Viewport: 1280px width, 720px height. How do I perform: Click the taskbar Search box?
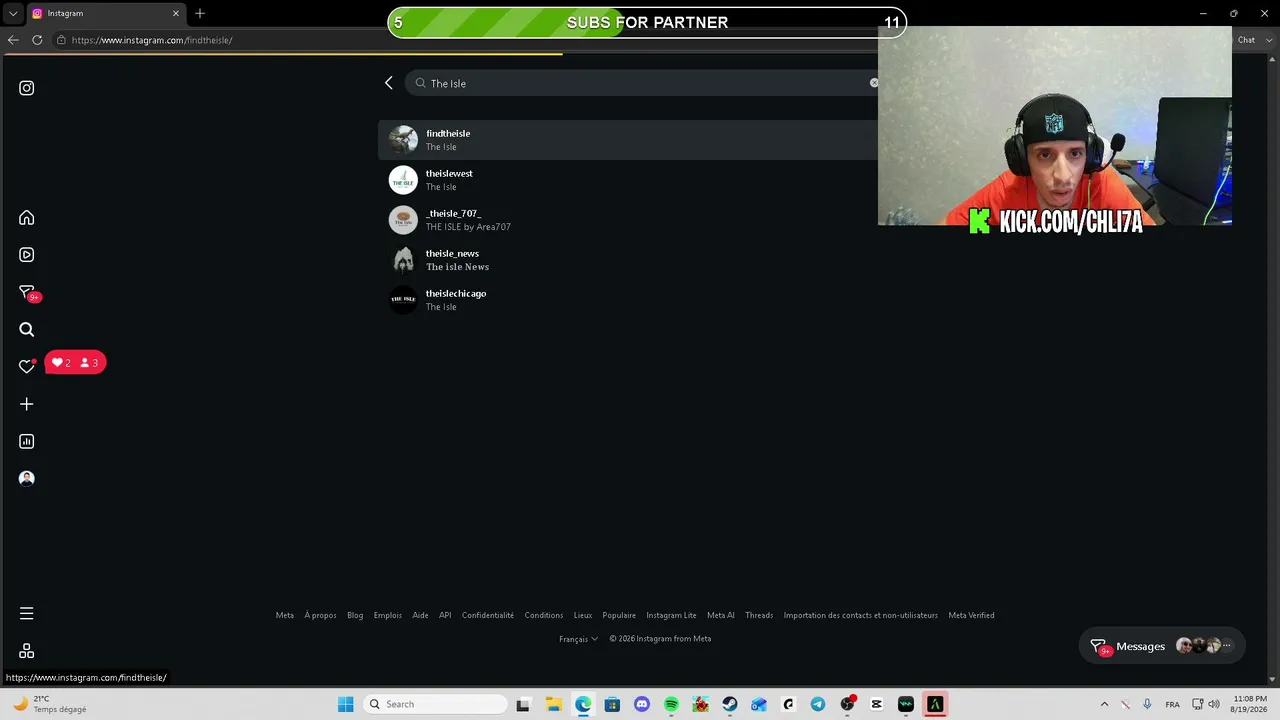pyautogui.click(x=434, y=704)
